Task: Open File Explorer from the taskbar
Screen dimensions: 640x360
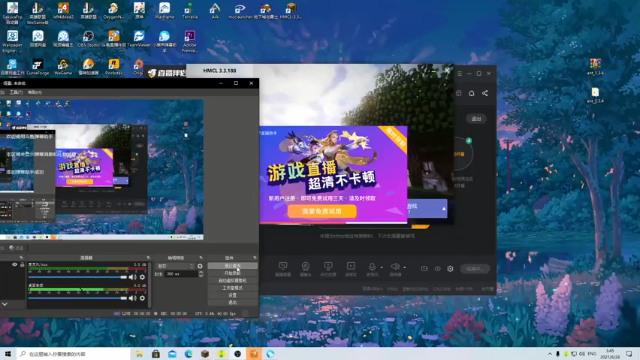Action: pos(139,354)
